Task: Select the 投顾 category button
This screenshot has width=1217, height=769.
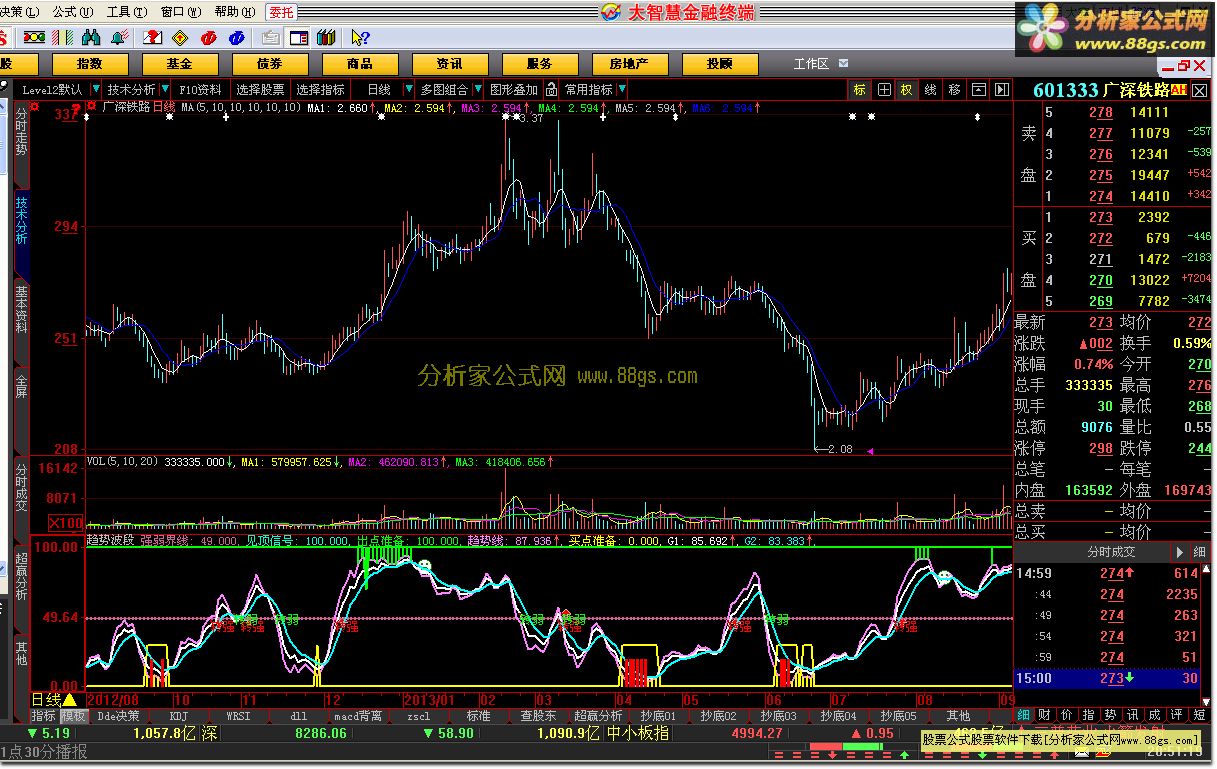Action: (719, 63)
